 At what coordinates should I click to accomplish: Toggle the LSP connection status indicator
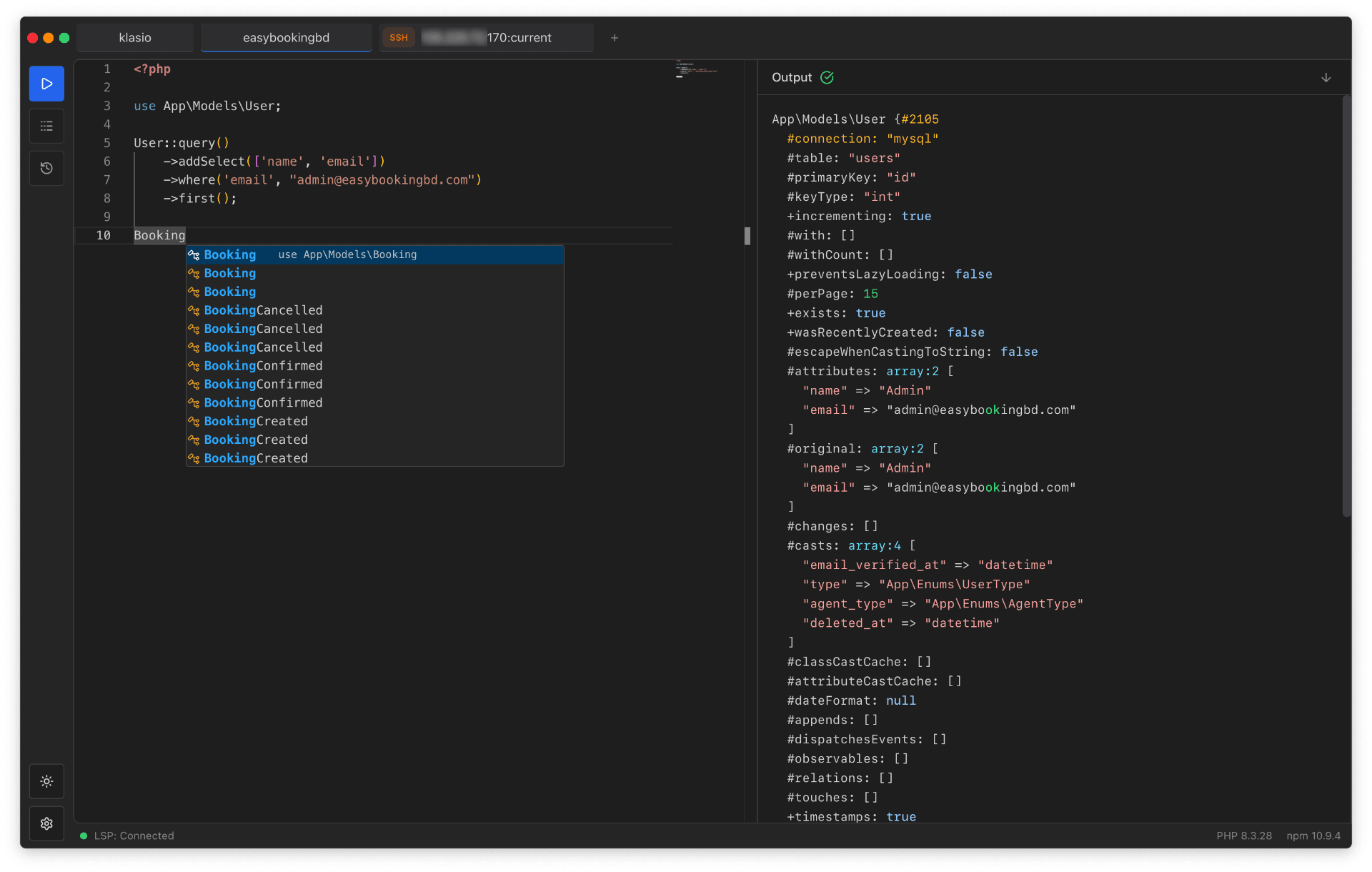point(134,836)
